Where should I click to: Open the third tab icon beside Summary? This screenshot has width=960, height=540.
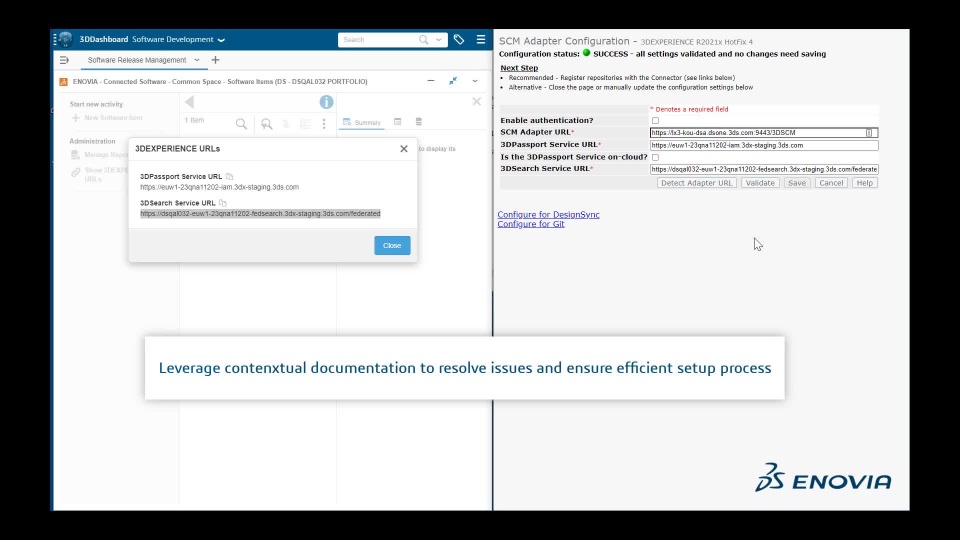coord(419,122)
